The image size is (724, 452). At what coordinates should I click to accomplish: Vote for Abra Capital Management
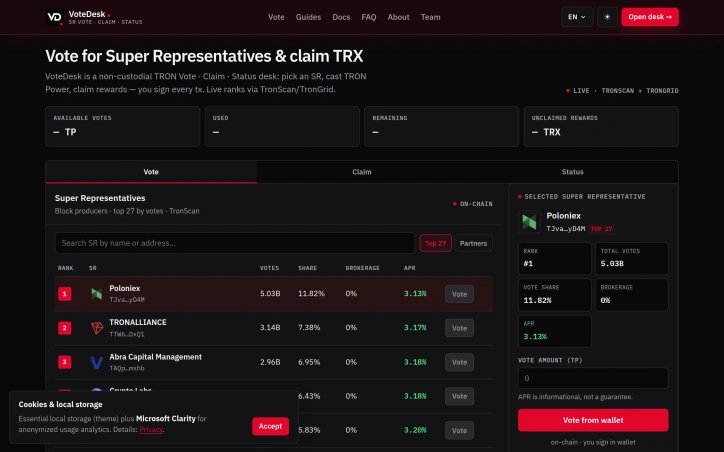click(x=459, y=362)
